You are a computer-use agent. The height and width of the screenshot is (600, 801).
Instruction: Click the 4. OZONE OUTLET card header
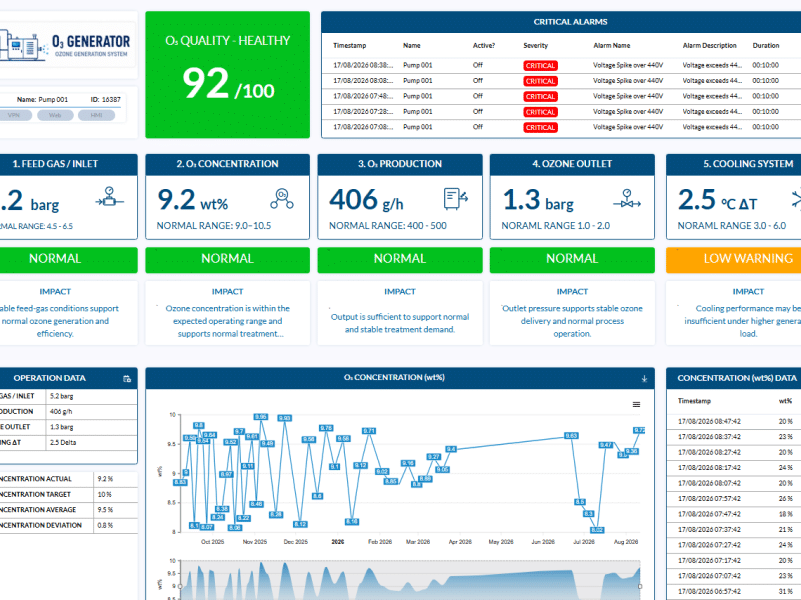click(x=572, y=164)
